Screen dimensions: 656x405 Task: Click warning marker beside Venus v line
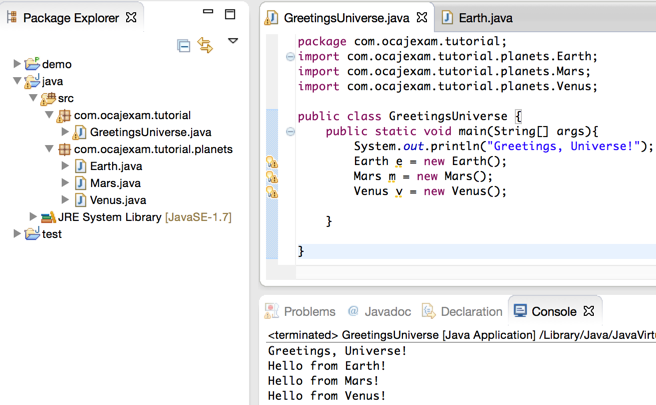(272, 192)
